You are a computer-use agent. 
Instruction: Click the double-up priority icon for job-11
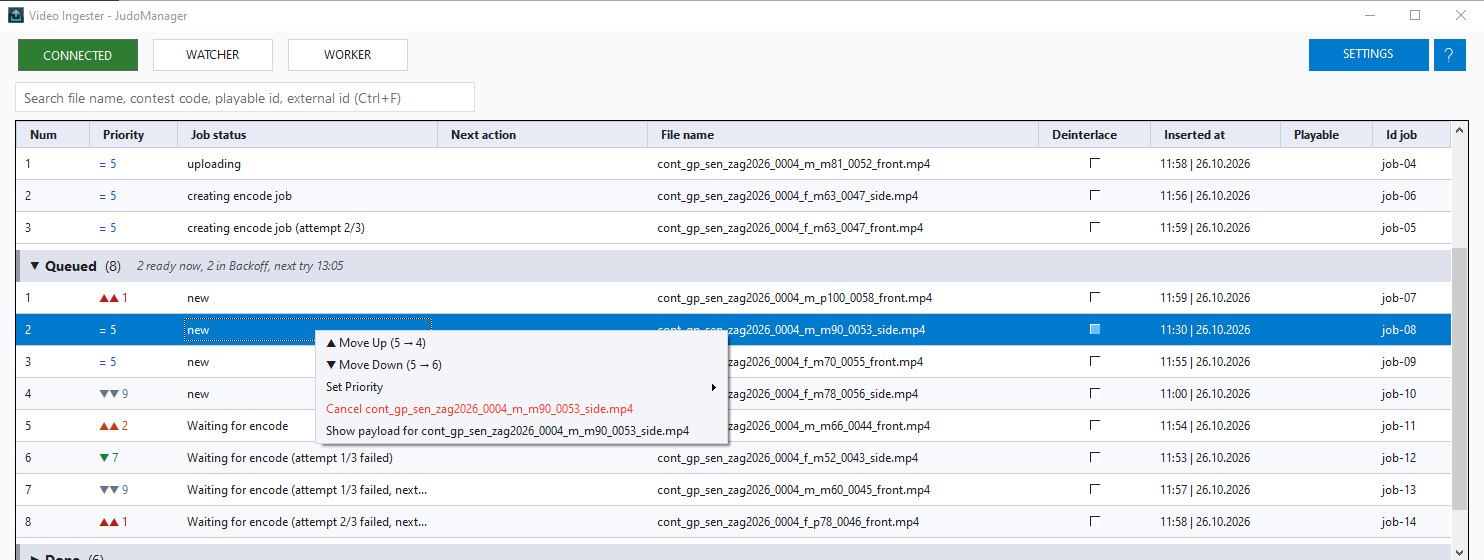point(109,426)
